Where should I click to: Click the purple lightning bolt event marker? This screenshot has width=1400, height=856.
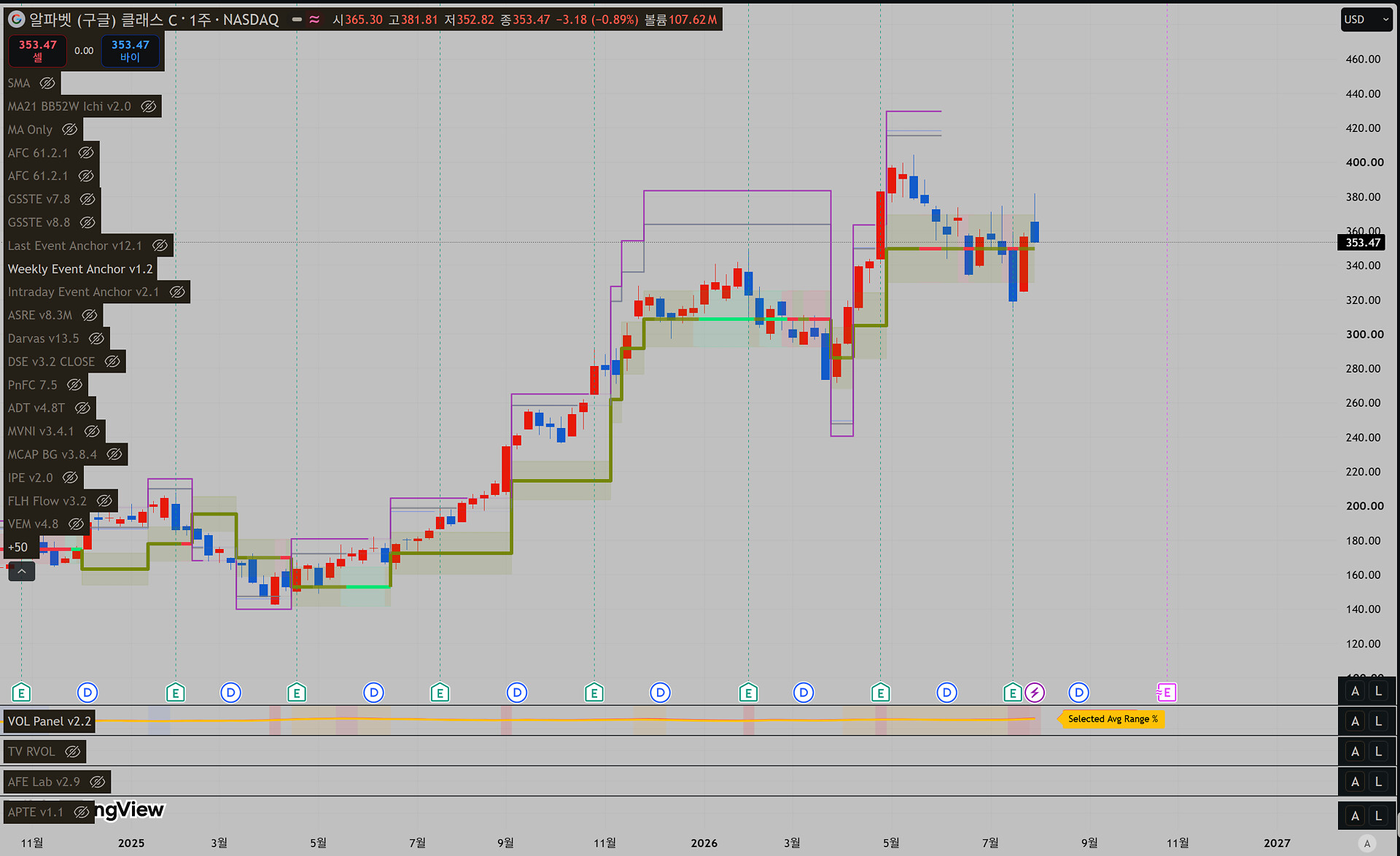pos(1035,692)
